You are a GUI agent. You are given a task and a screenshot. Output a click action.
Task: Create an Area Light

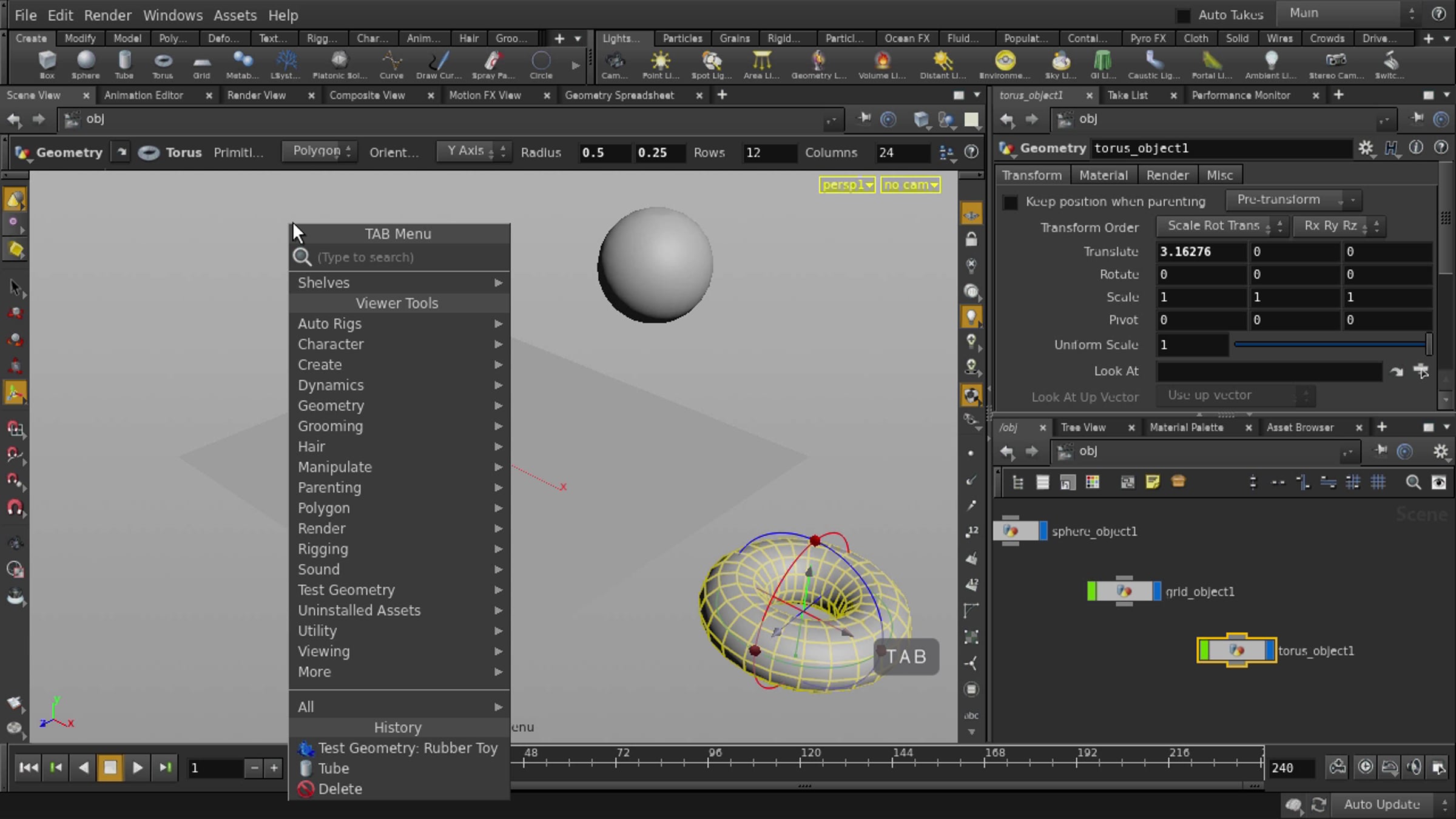coord(761,65)
